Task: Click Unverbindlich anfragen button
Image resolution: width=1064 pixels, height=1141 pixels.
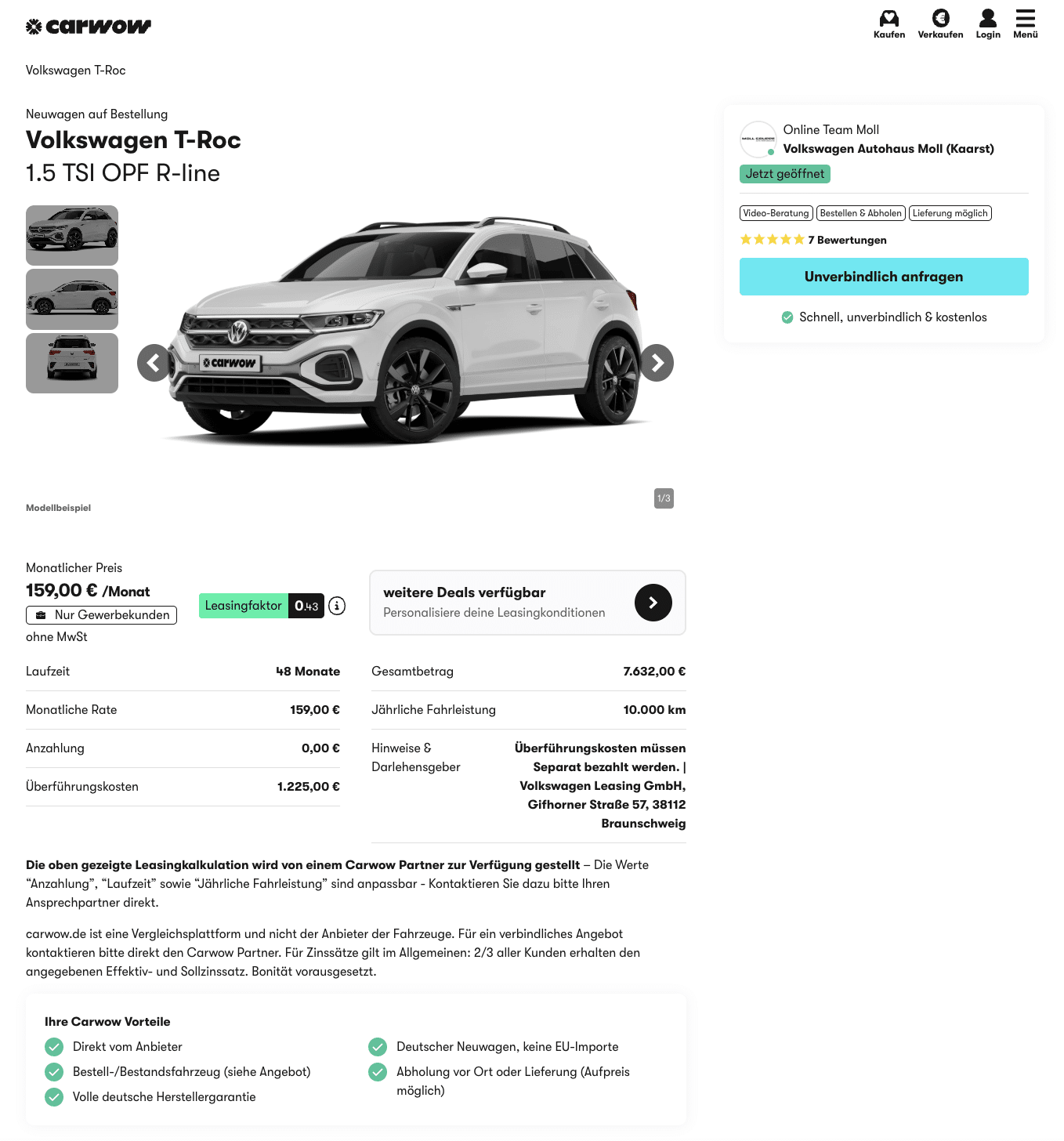Action: tap(884, 277)
